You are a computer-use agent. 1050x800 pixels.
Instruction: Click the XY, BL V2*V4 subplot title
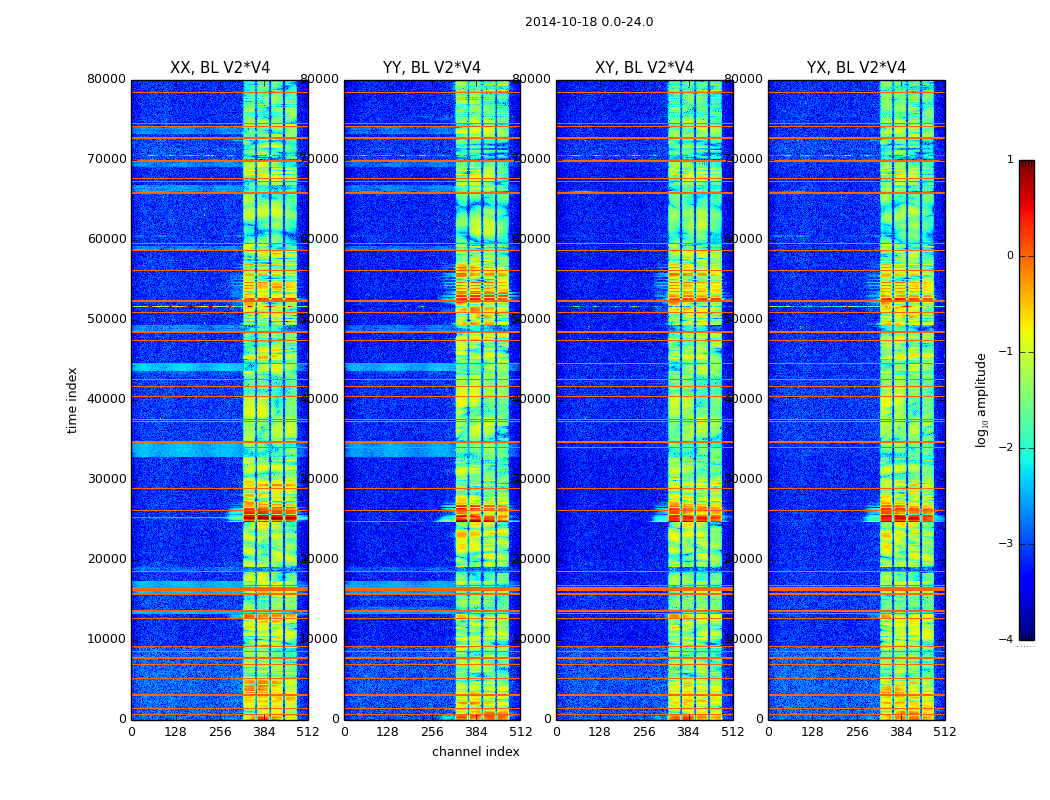pos(644,68)
